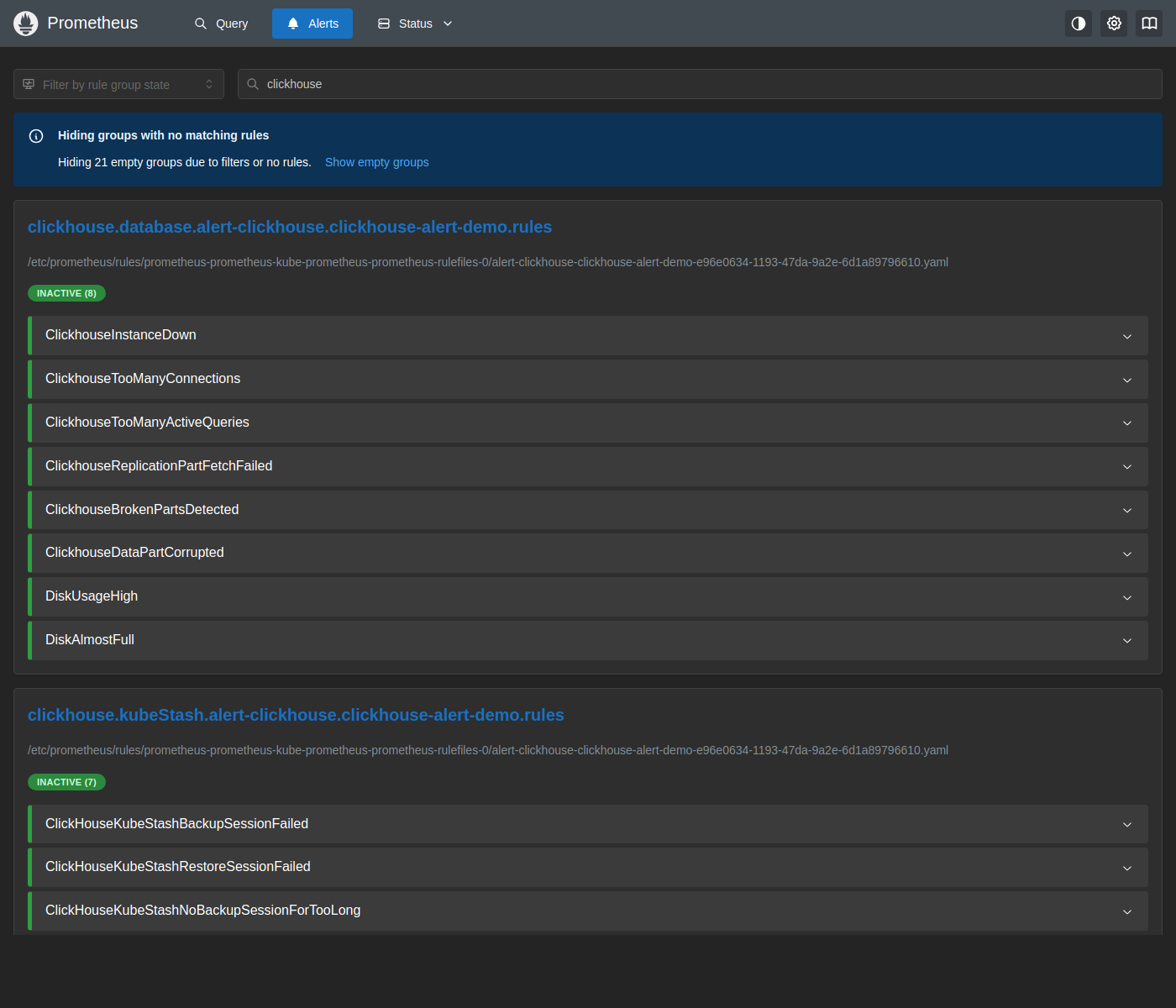Click the Show empty groups link
This screenshot has height=1008, width=1176.
376,162
